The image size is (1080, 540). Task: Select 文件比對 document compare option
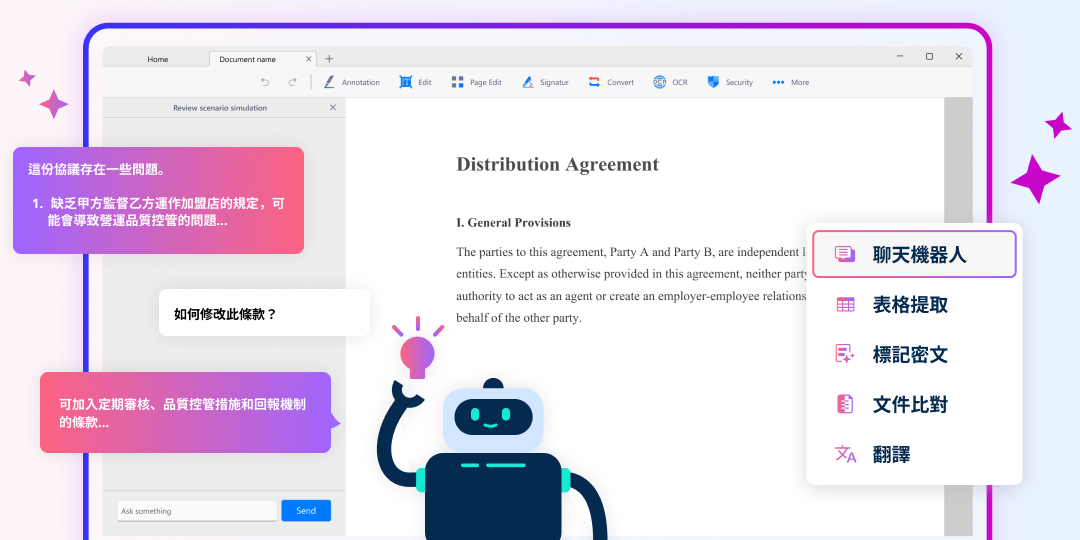(x=909, y=405)
